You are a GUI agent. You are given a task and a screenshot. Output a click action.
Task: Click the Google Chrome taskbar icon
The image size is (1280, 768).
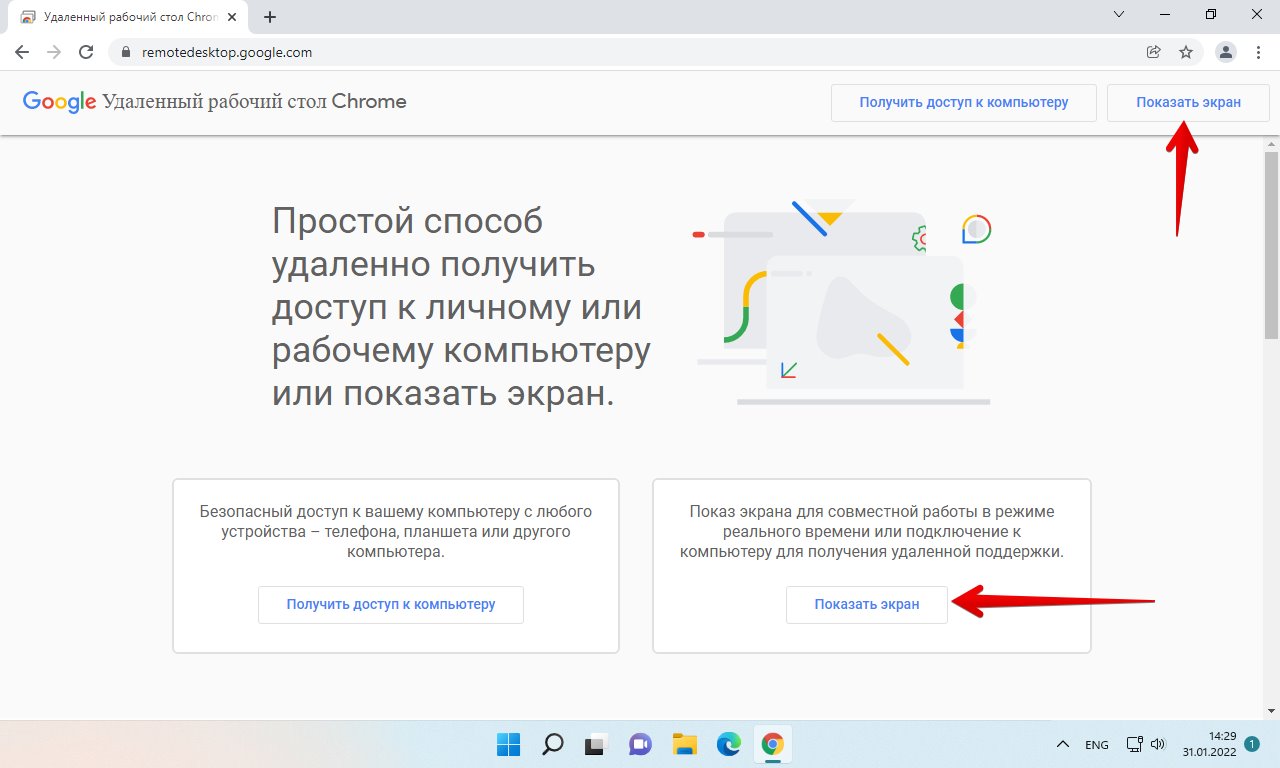point(772,744)
